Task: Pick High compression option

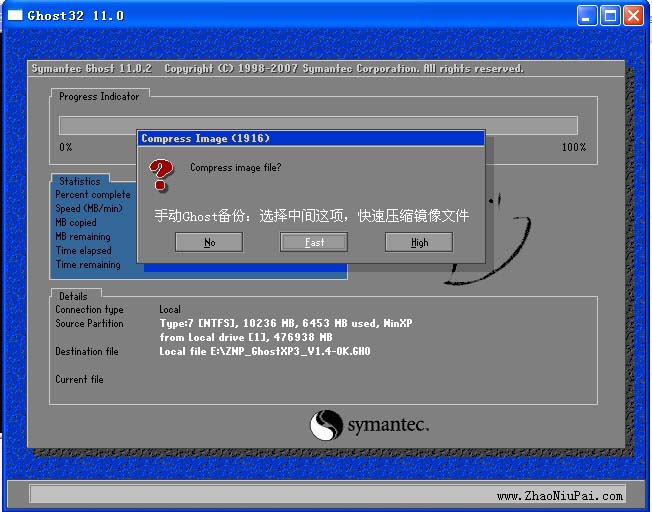Action: [x=419, y=242]
